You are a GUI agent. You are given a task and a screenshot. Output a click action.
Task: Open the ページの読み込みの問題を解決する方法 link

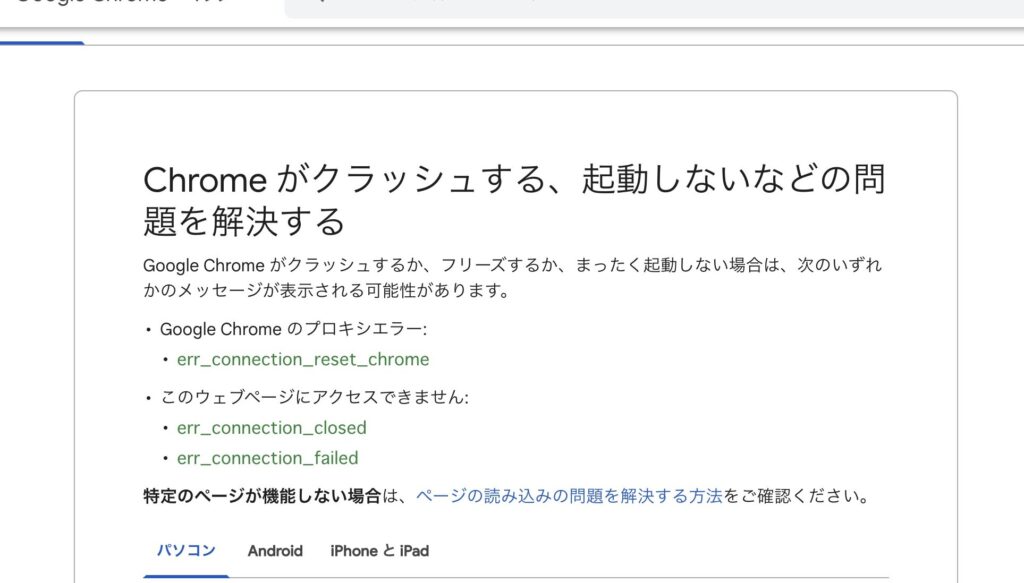[568, 496]
